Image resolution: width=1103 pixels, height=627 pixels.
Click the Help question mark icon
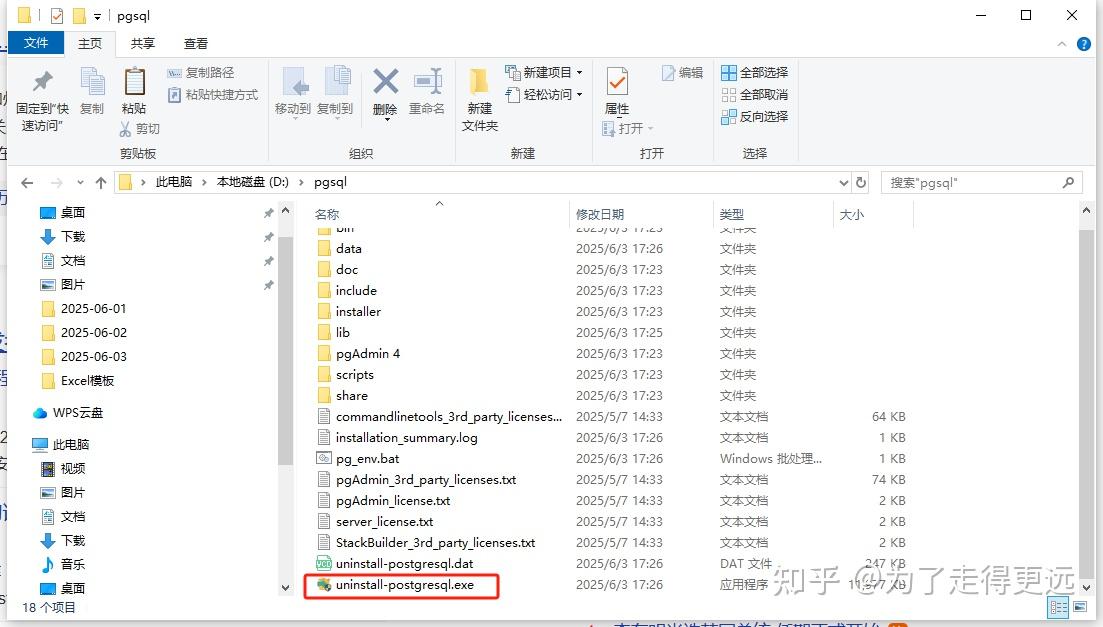pyautogui.click(x=1084, y=44)
